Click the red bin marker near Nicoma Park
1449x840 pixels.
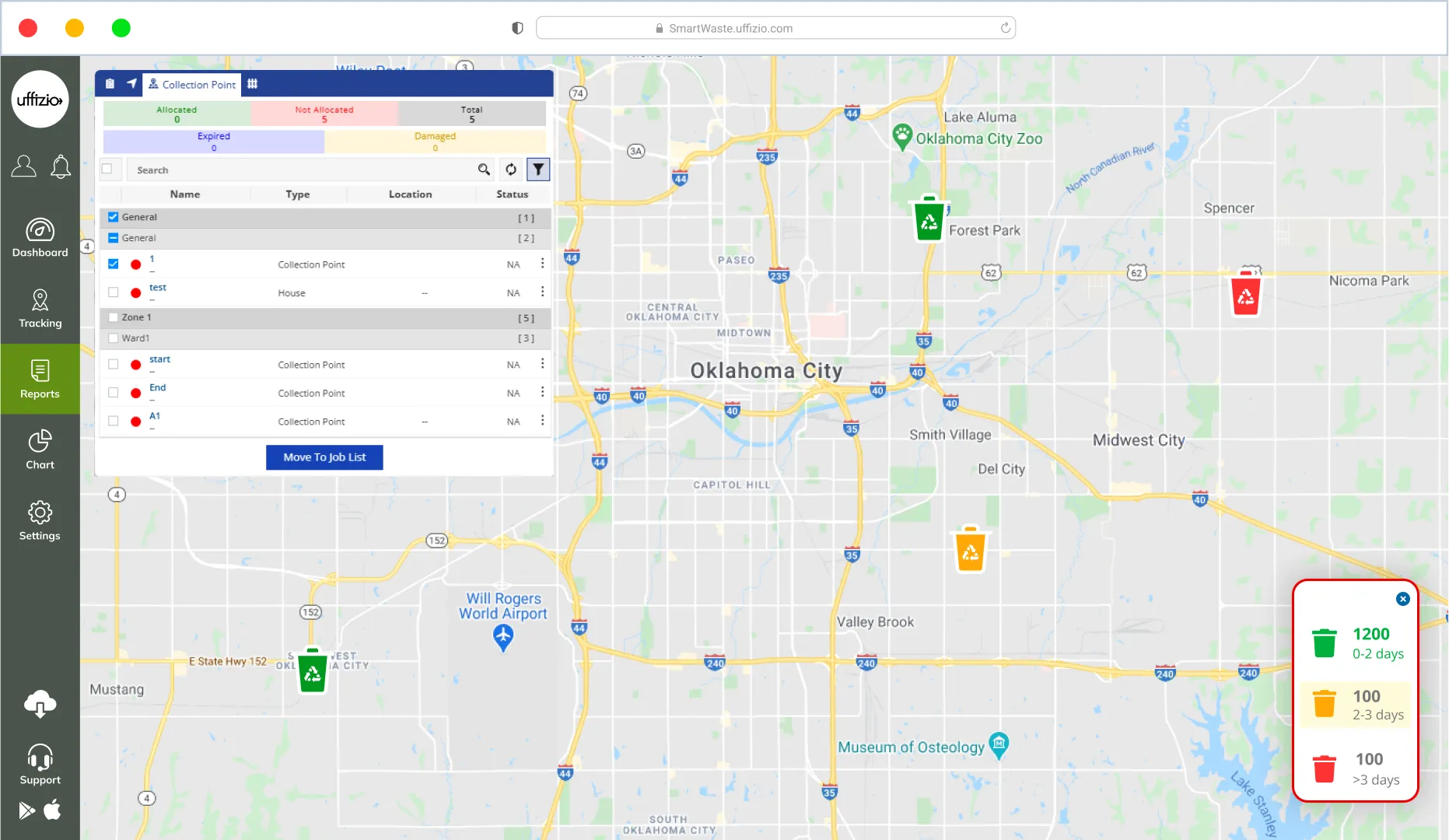click(1245, 295)
